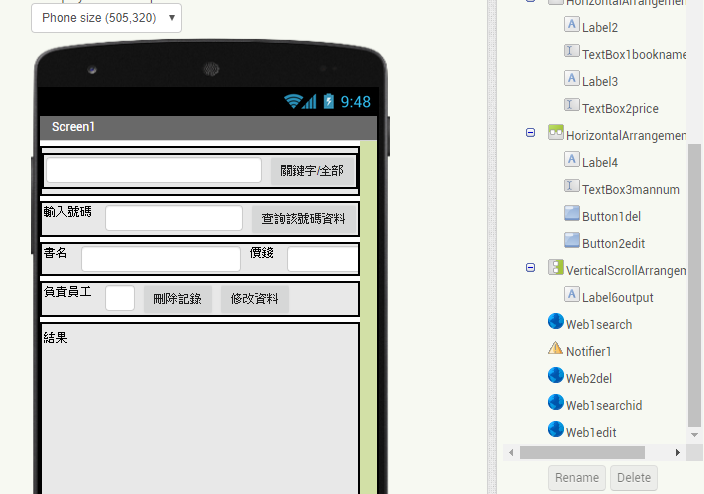Select Web1searchid in the component tree
The image size is (704, 494).
pos(604,406)
